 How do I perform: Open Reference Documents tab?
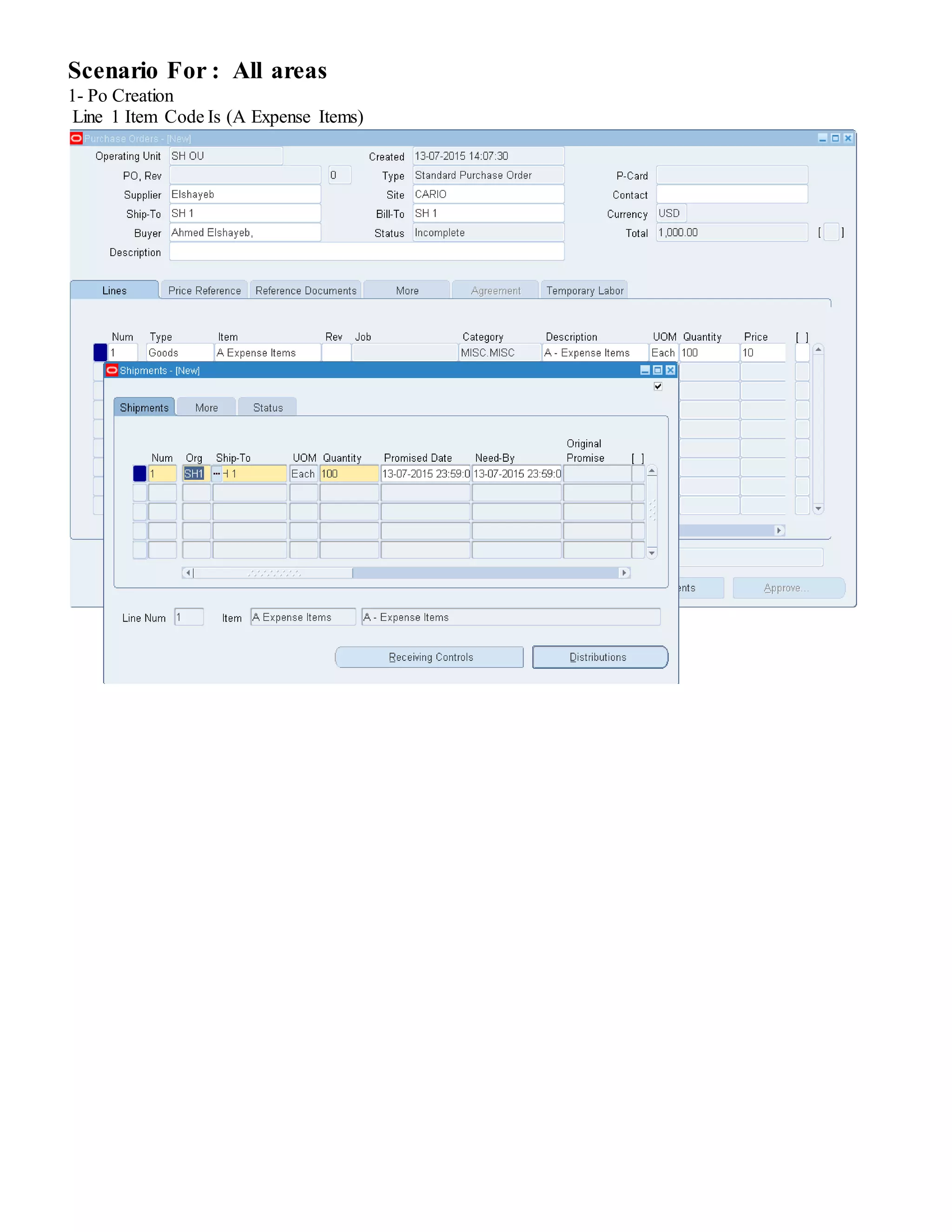[306, 290]
